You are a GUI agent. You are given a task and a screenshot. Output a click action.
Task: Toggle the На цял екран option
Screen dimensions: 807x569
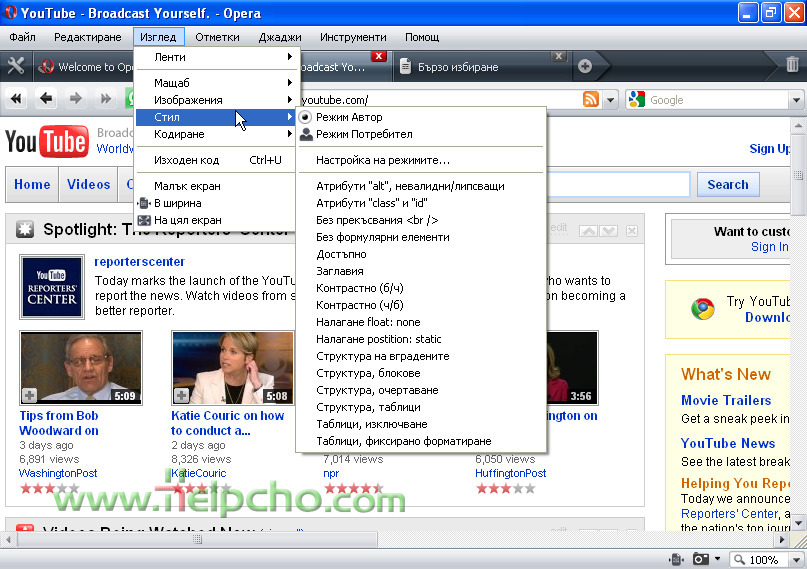214,220
